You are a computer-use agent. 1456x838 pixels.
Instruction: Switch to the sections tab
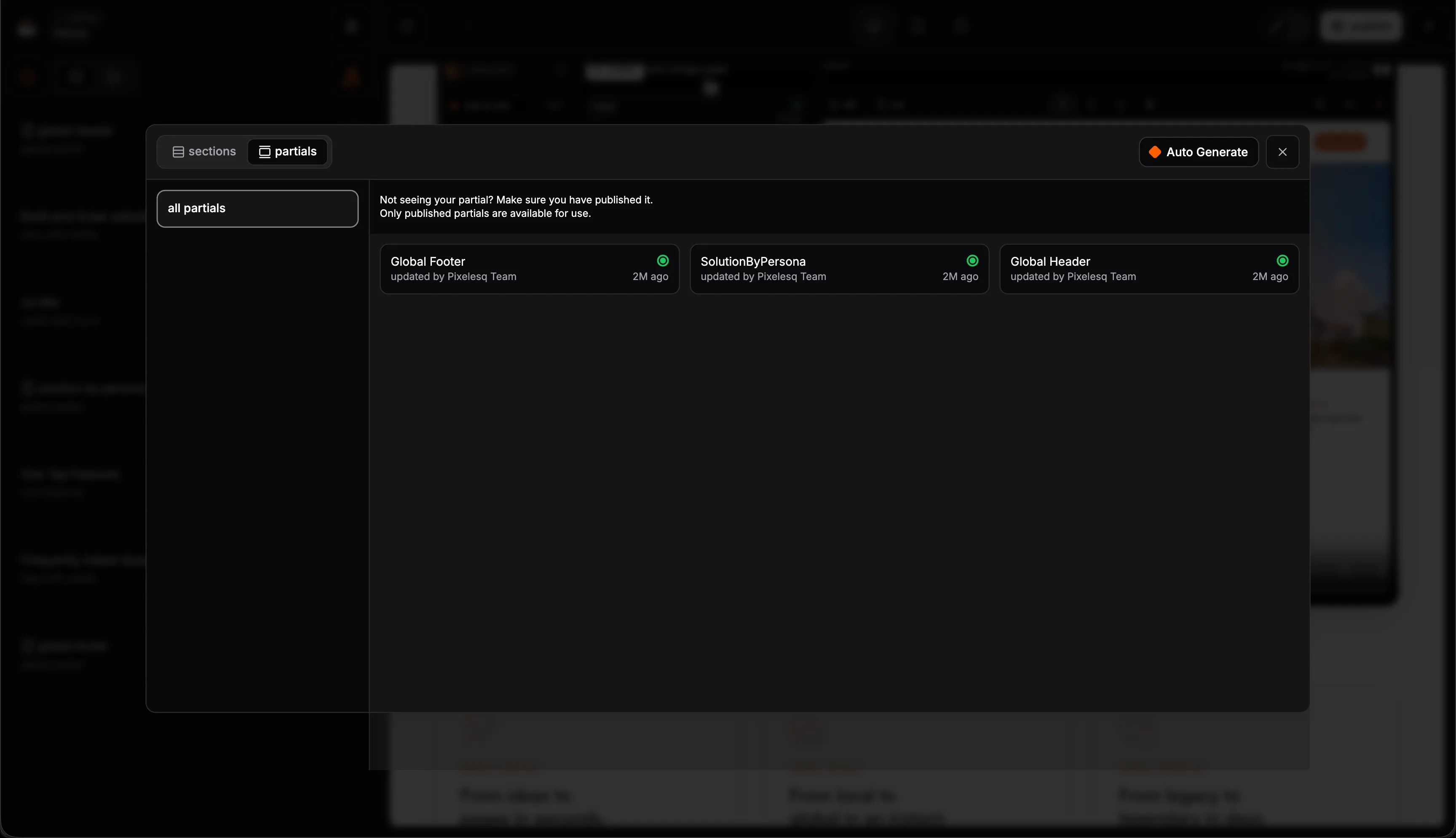(x=204, y=151)
